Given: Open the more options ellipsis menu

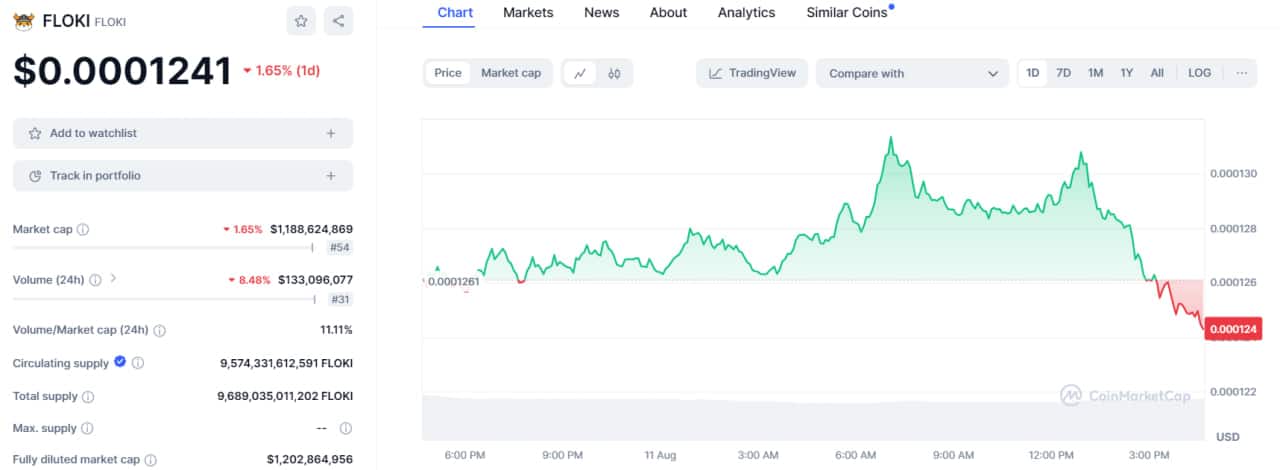Looking at the screenshot, I should (x=1241, y=73).
